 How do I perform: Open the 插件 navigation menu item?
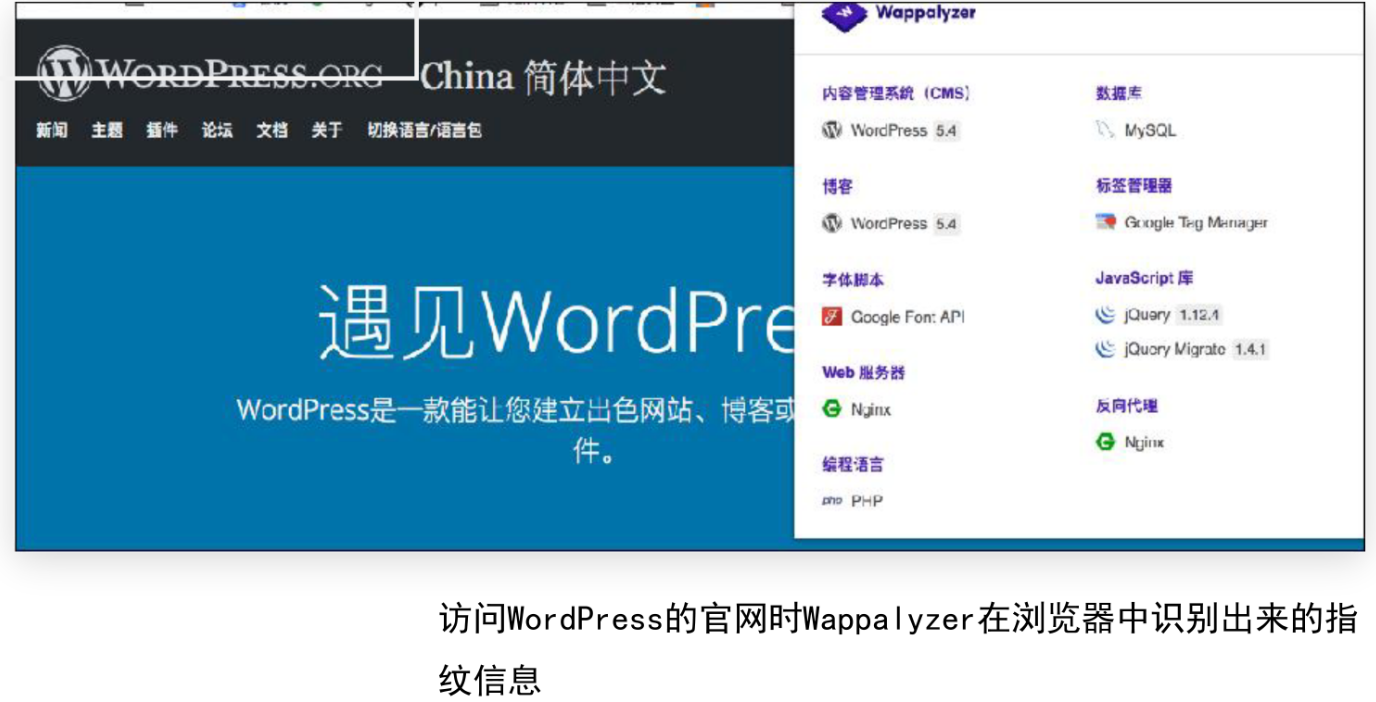pos(162,130)
